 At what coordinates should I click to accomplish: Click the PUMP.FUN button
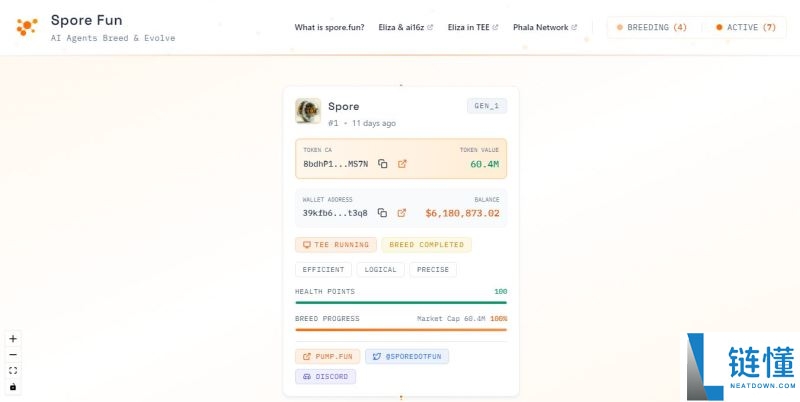coord(328,356)
